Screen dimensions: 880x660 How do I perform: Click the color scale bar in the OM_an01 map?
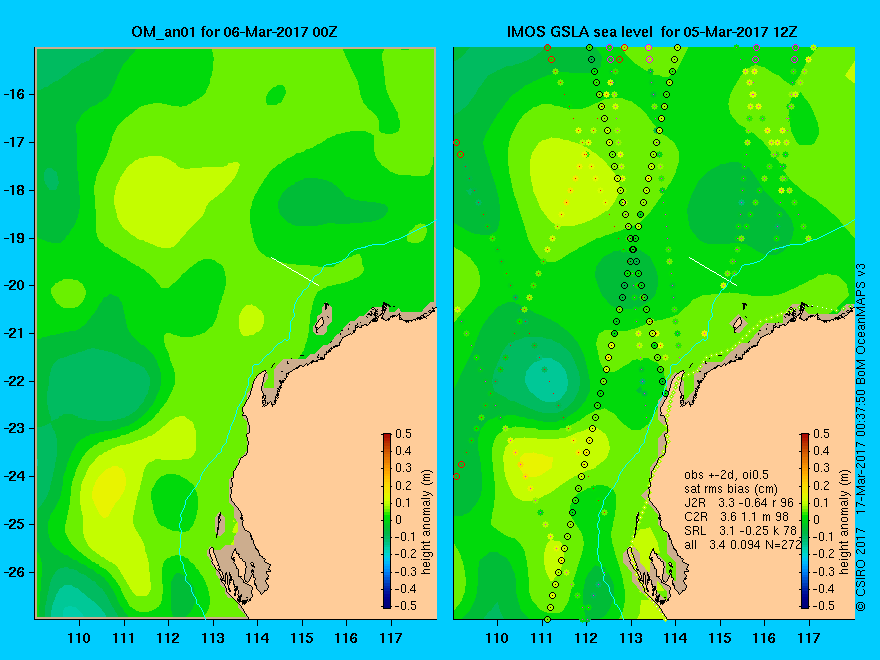coord(387,520)
